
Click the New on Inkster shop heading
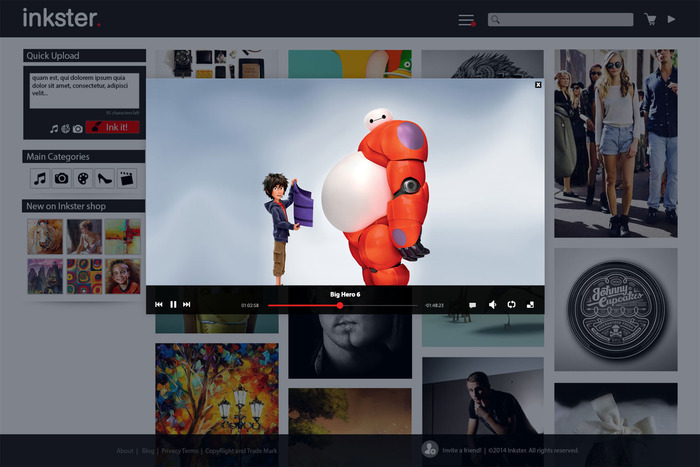tap(66, 206)
